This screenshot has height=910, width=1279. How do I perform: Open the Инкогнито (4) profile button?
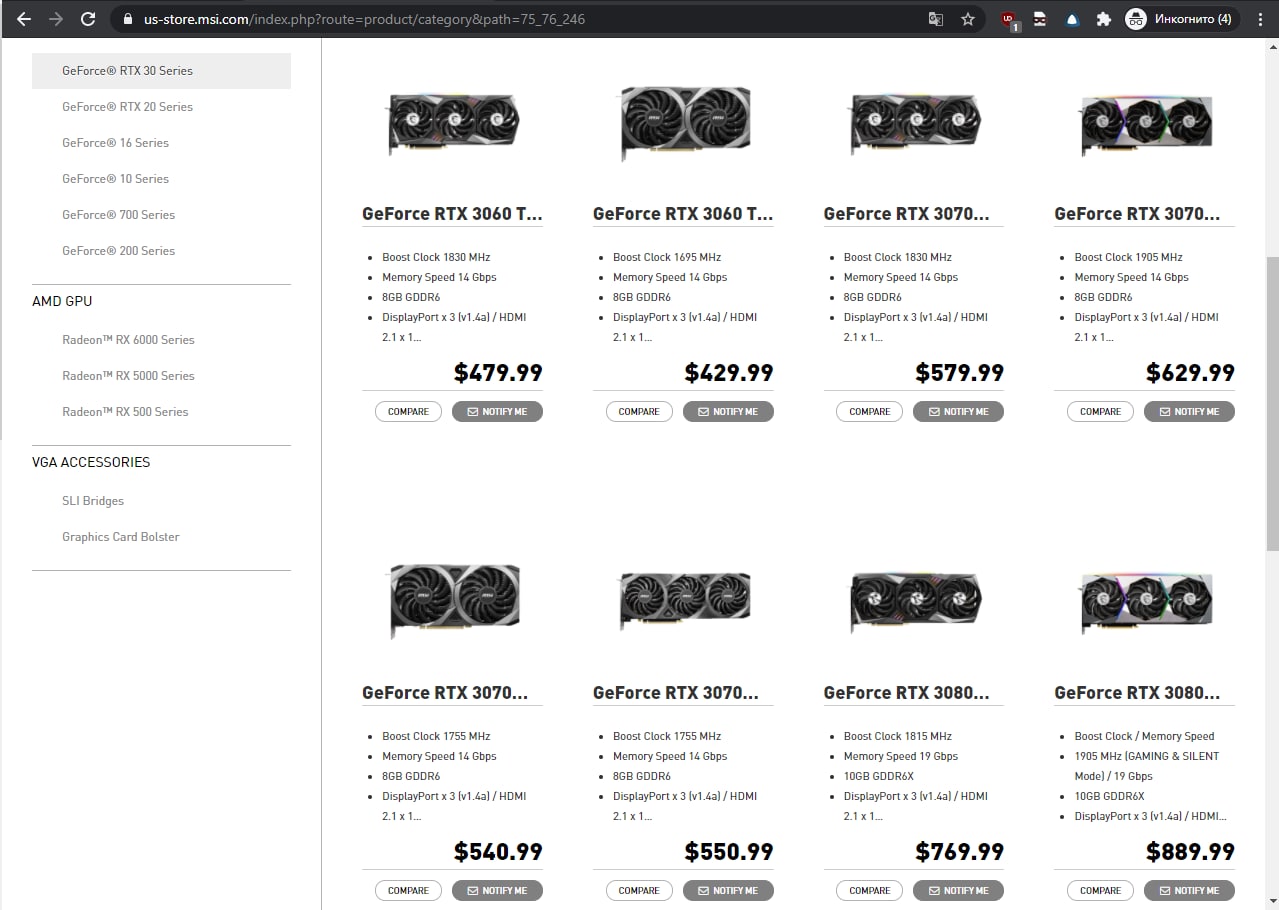(x=1182, y=19)
